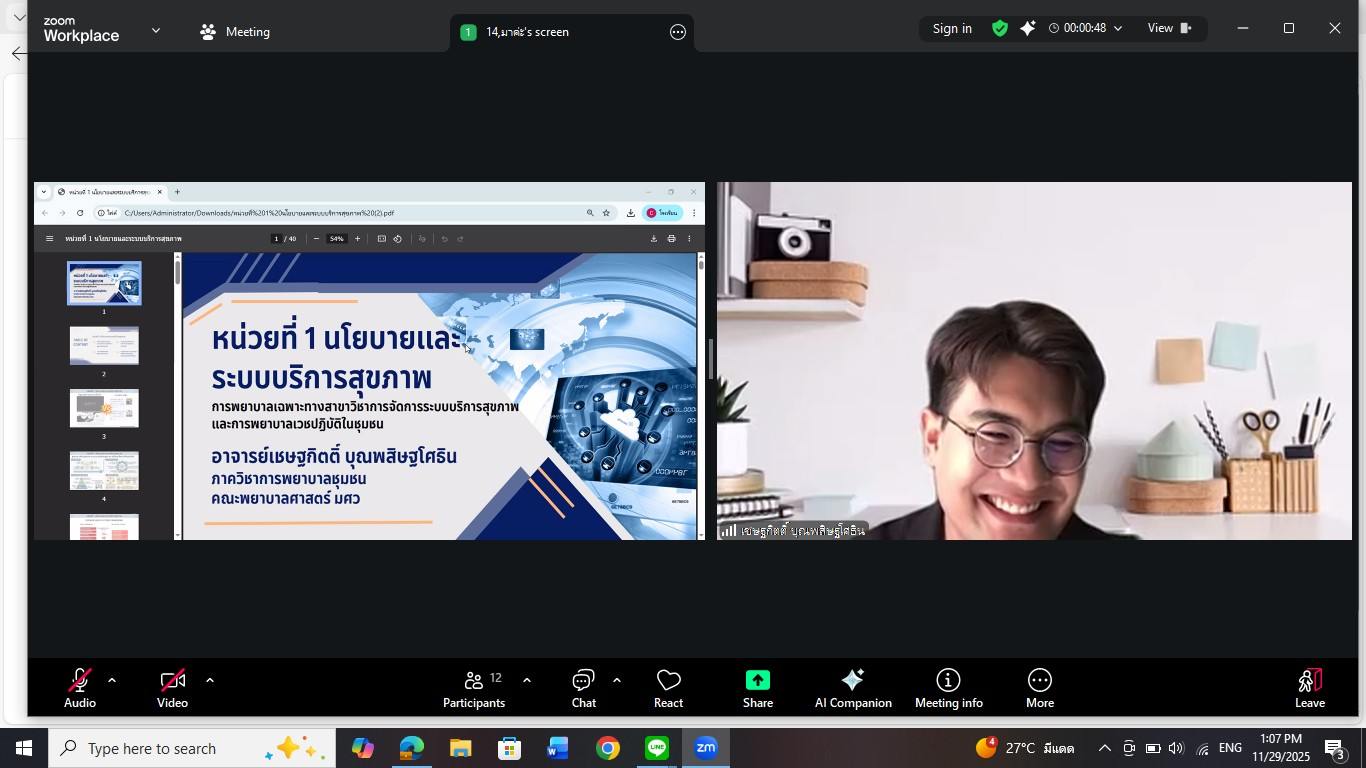Mute the microphone with the Audio button

(79, 687)
